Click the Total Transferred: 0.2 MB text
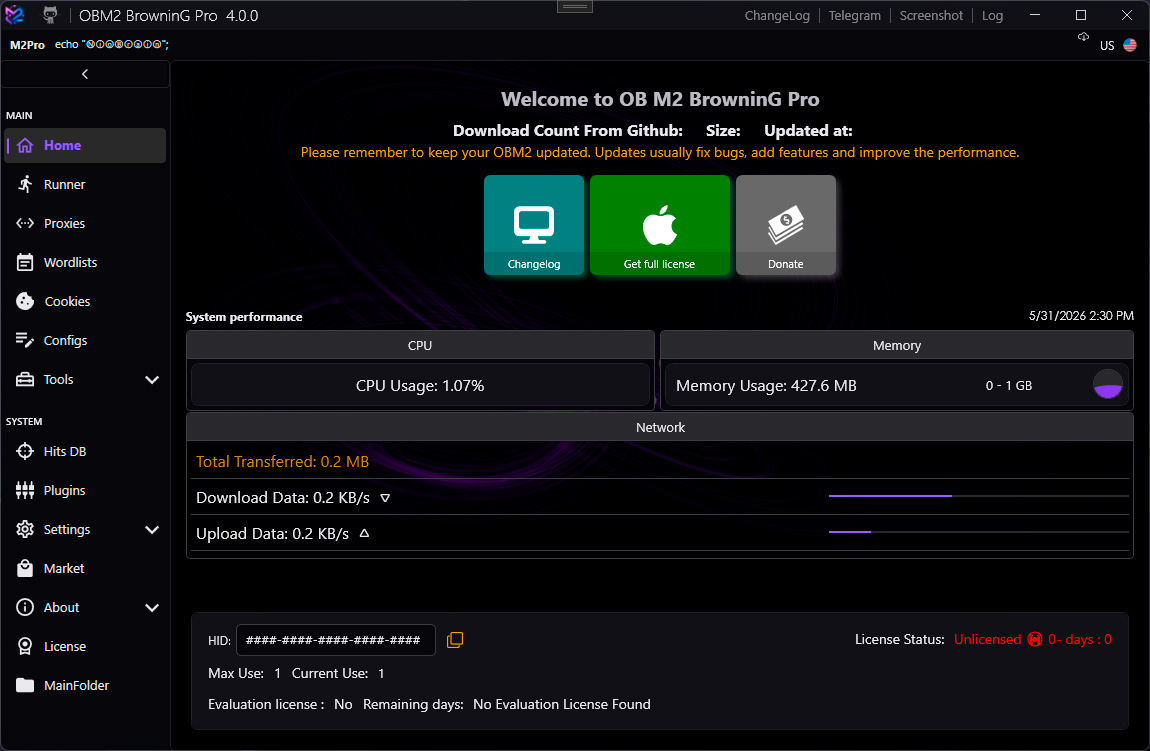The height and width of the screenshot is (751, 1150). [x=282, y=461]
